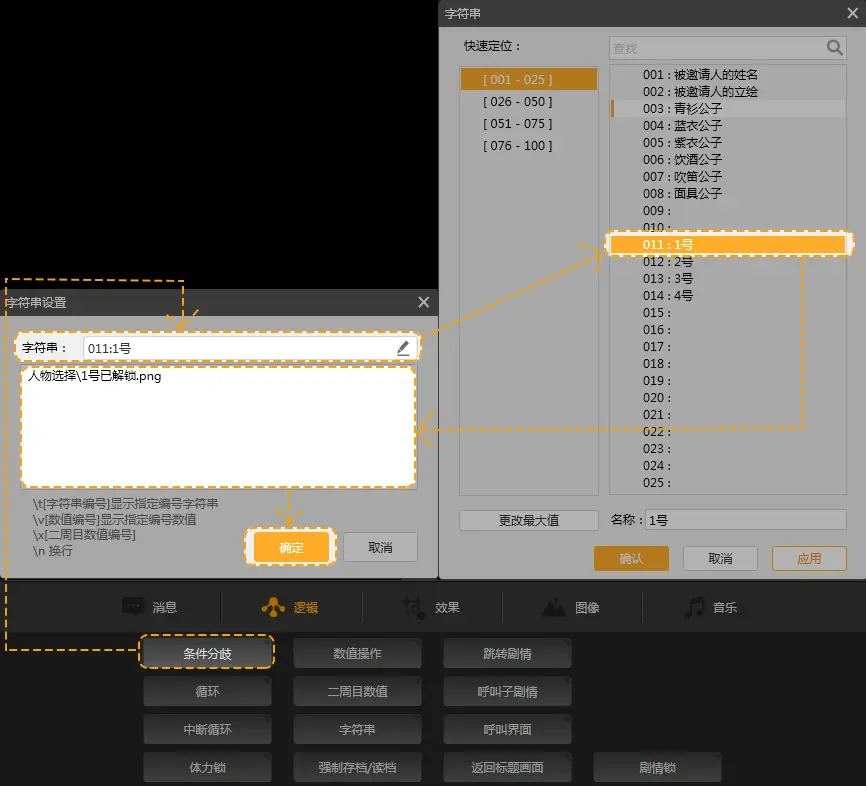The image size is (866, 786).
Task: Click the 强制存档/读档 command button
Action: (357, 767)
